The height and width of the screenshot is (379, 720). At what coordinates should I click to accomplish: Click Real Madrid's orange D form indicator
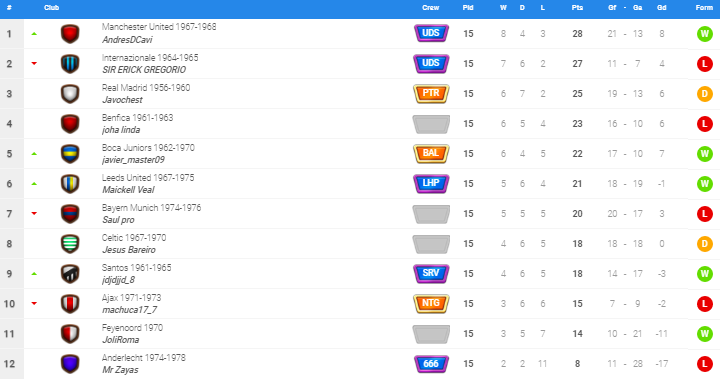click(x=704, y=94)
